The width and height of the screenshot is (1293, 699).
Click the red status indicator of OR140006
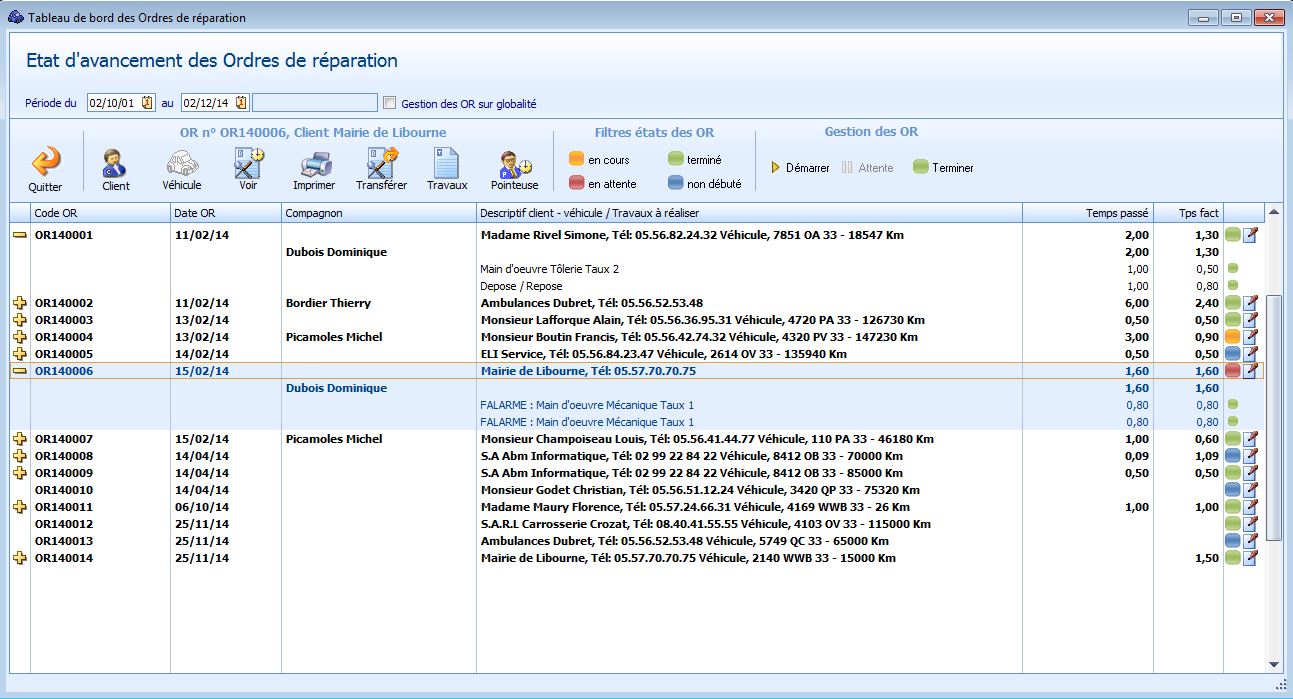click(x=1233, y=371)
